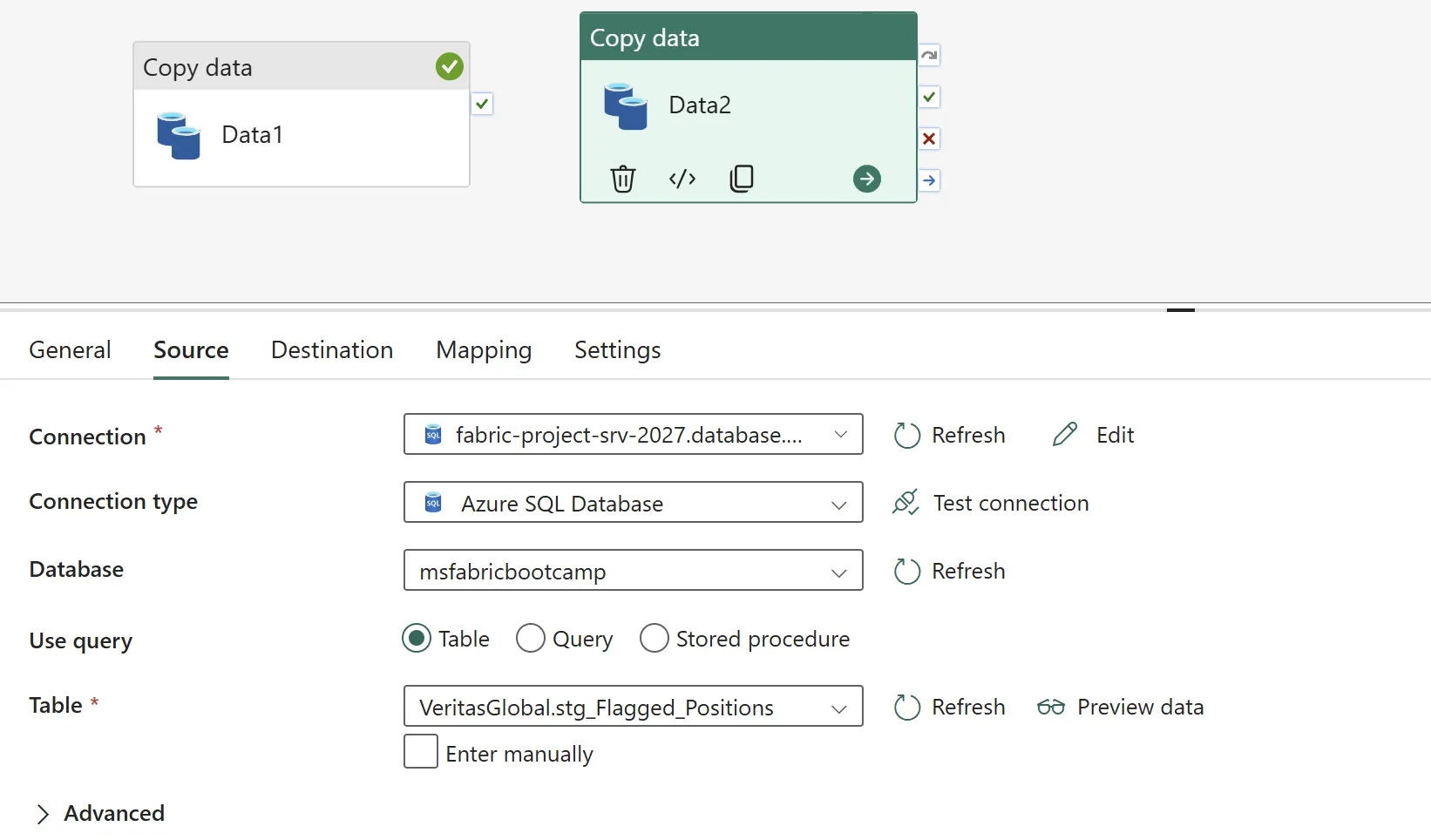The image size is (1431, 840).
Task: Switch to the Settings tab
Action: tap(618, 349)
